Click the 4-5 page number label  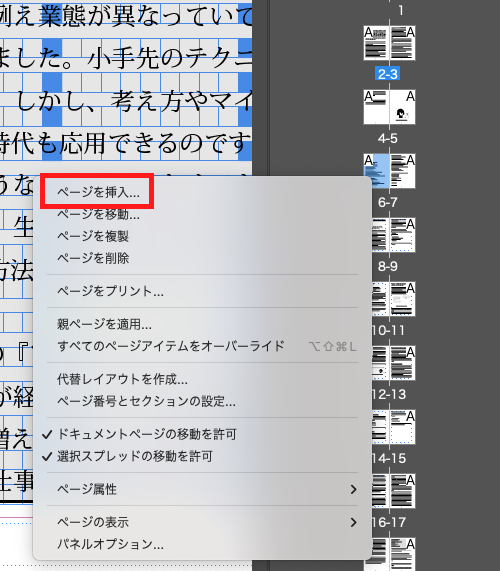pos(387,138)
